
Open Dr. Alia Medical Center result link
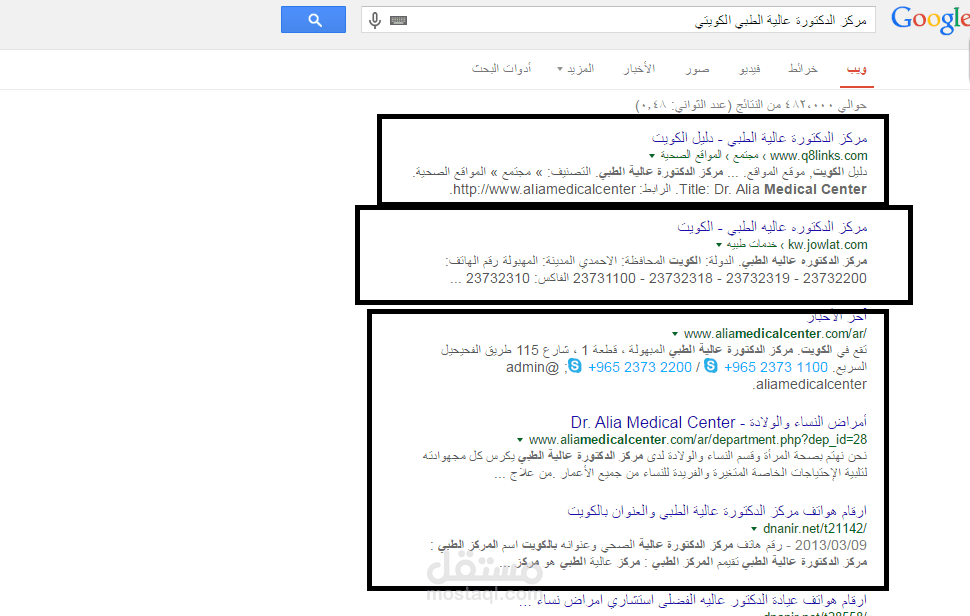click(x=719, y=422)
